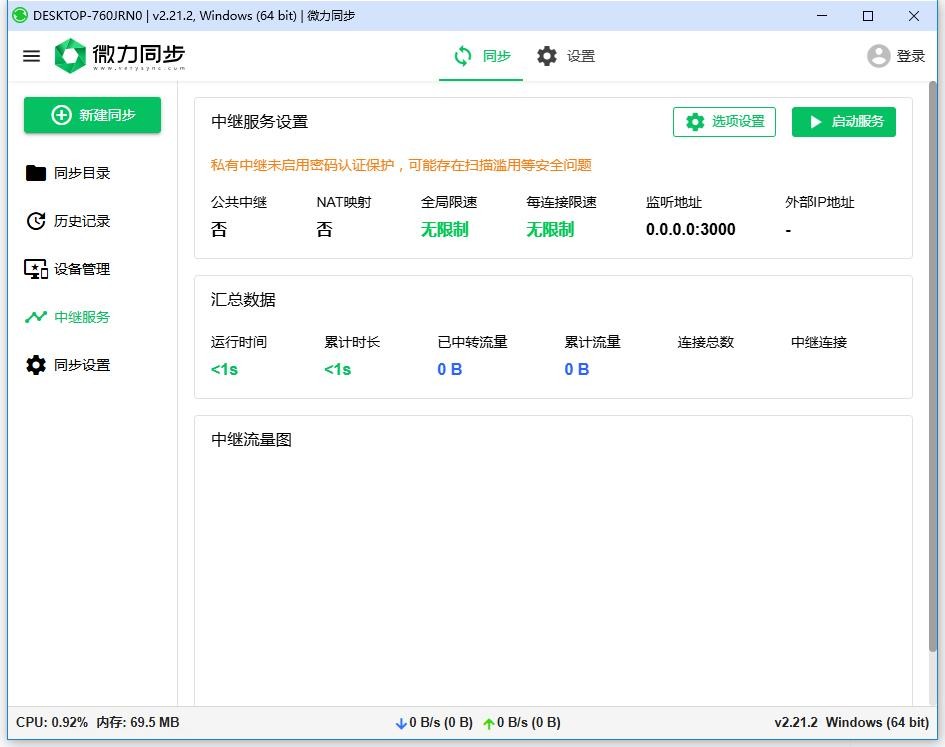Click the 选项设置 button
The width and height of the screenshot is (945, 747).
[724, 122]
